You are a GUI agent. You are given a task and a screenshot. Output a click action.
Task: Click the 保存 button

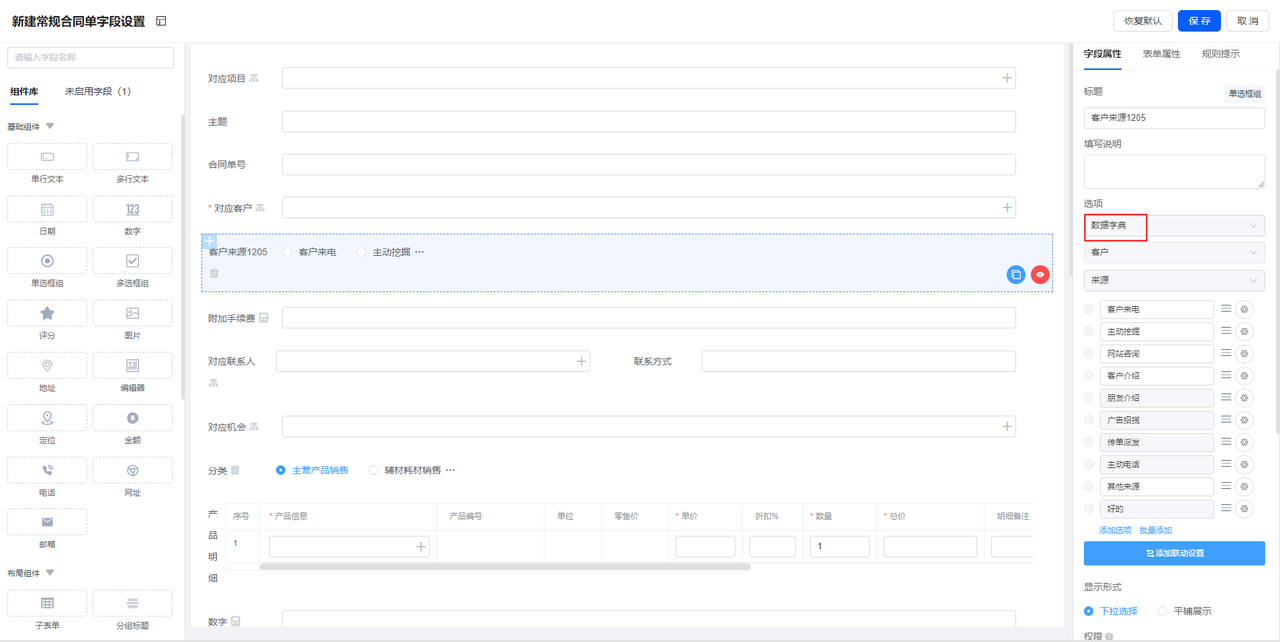pos(1200,21)
